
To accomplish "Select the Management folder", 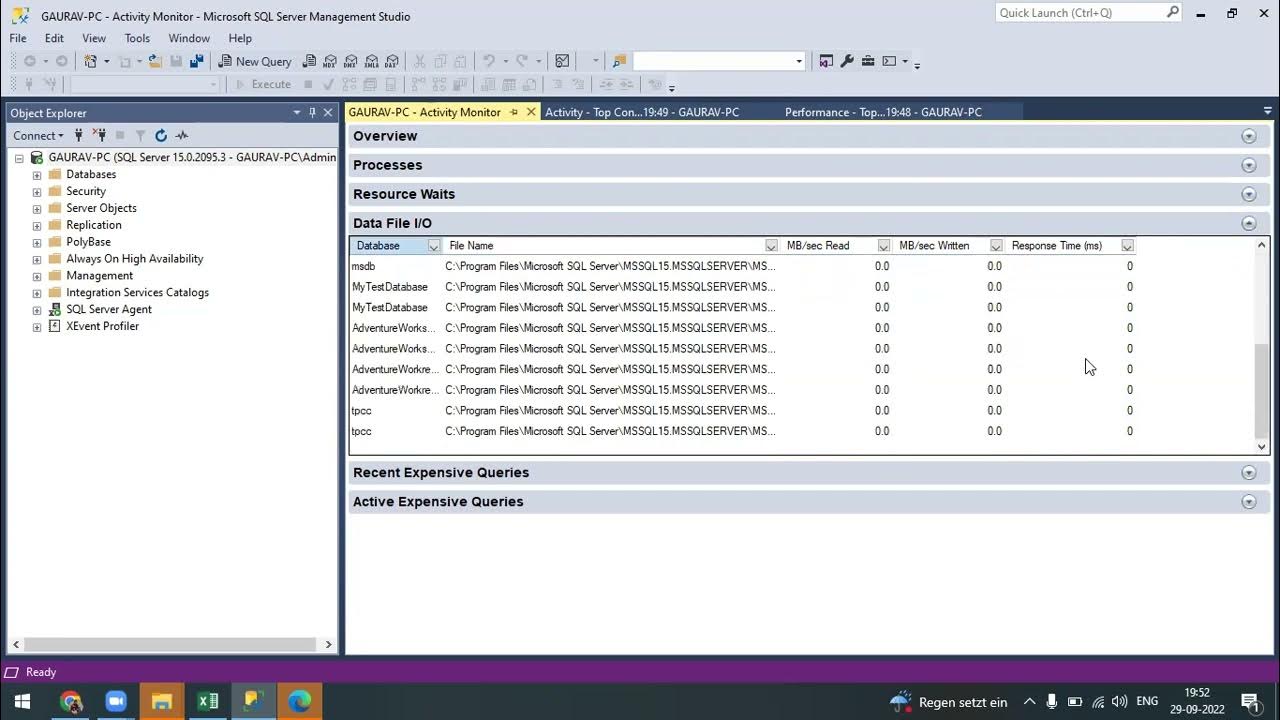I will (99, 276).
